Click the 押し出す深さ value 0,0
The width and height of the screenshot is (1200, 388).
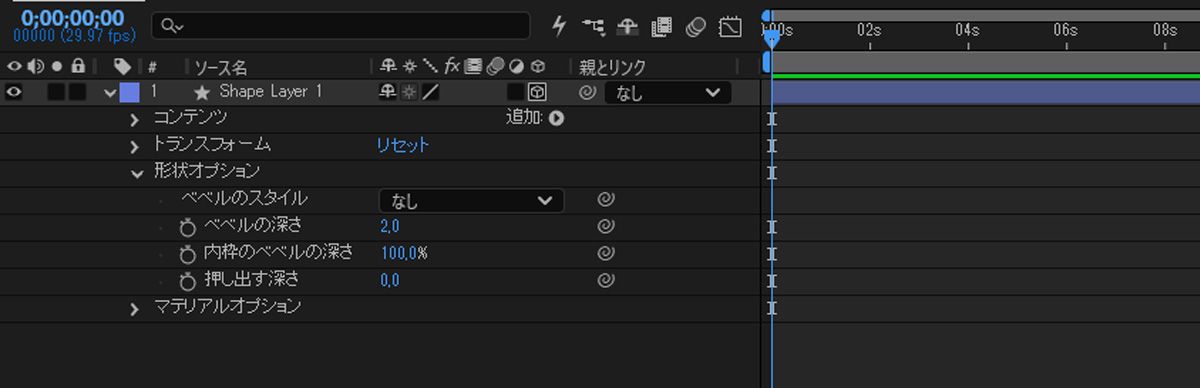tap(390, 280)
